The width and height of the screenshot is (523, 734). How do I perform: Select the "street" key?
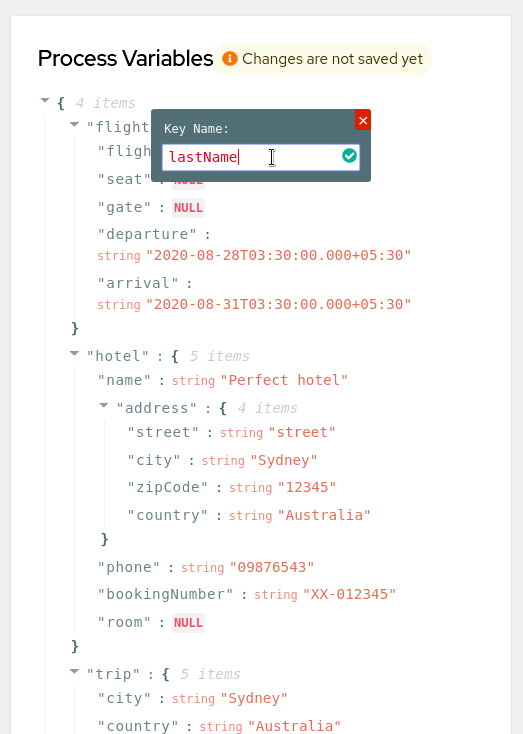pyautogui.click(x=163, y=432)
